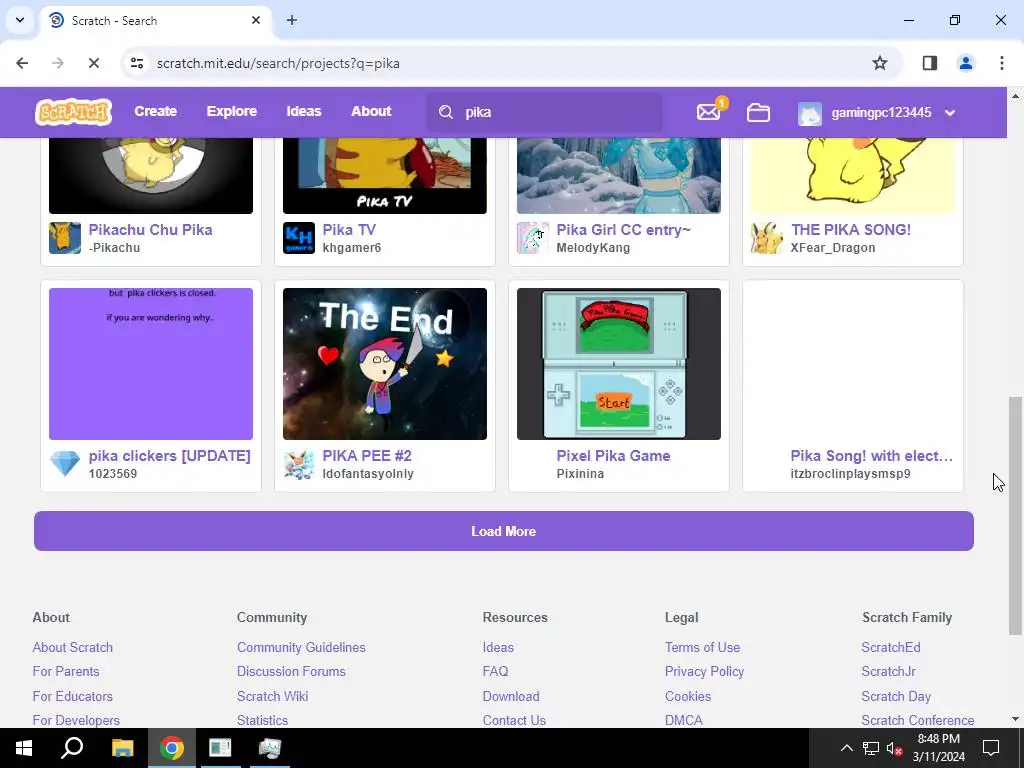Click the Load More button

click(x=504, y=531)
